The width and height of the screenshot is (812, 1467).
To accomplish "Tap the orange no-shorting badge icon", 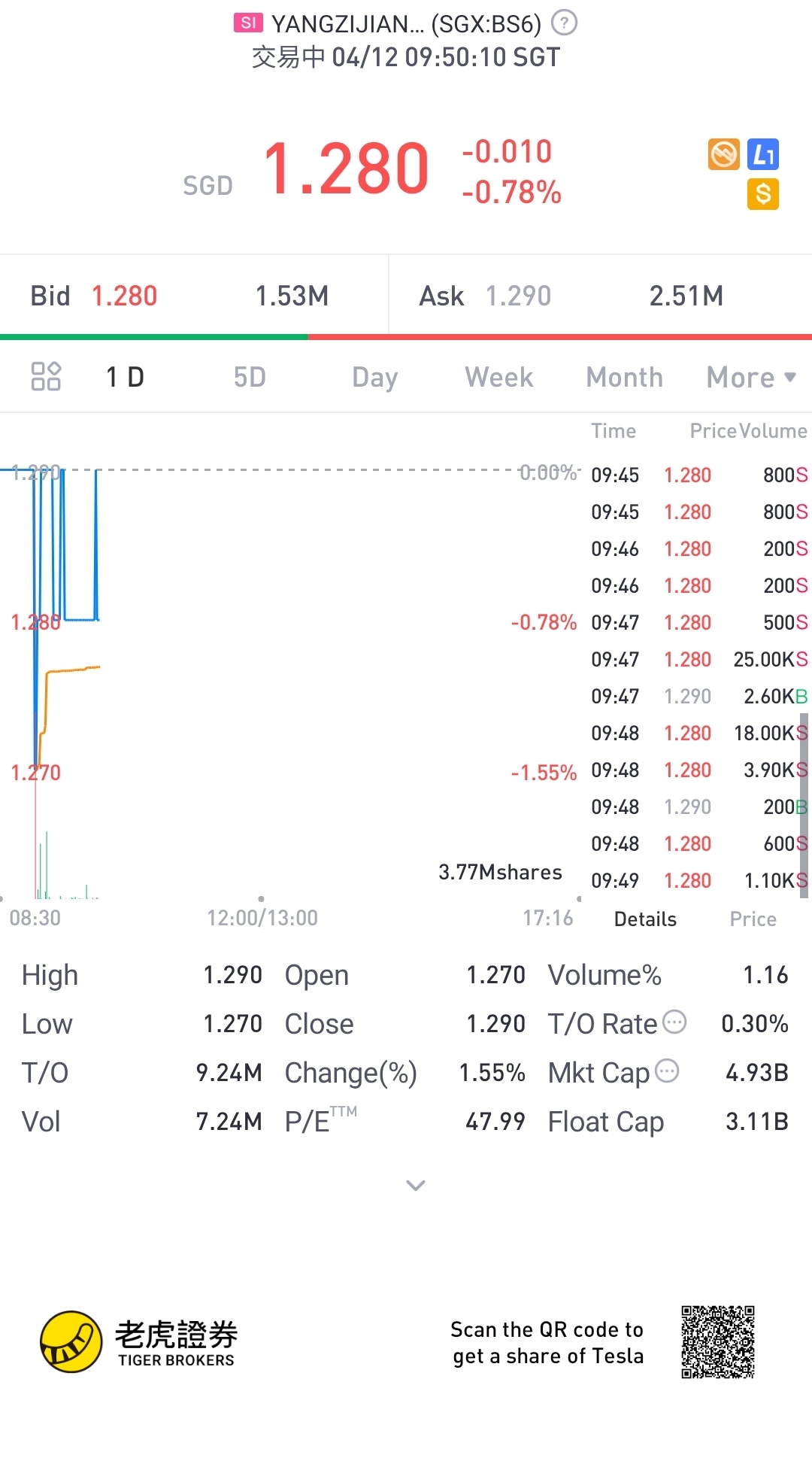I will (x=724, y=154).
